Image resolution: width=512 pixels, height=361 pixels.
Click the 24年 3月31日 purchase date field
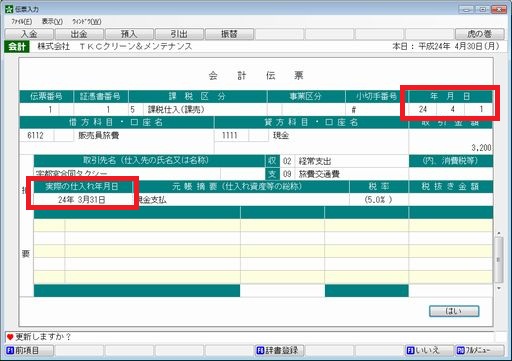click(82, 200)
